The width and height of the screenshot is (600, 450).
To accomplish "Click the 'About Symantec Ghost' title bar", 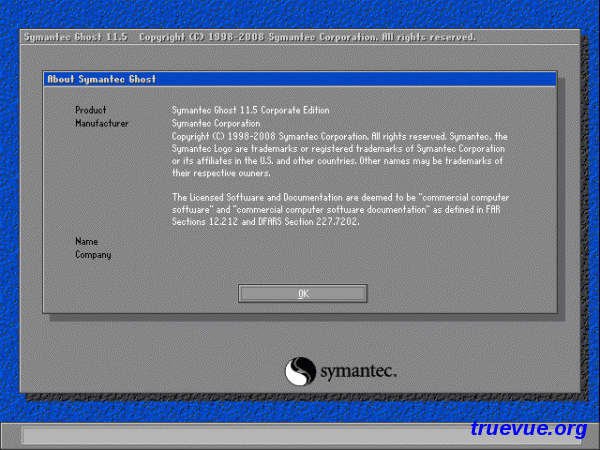I will click(300, 79).
